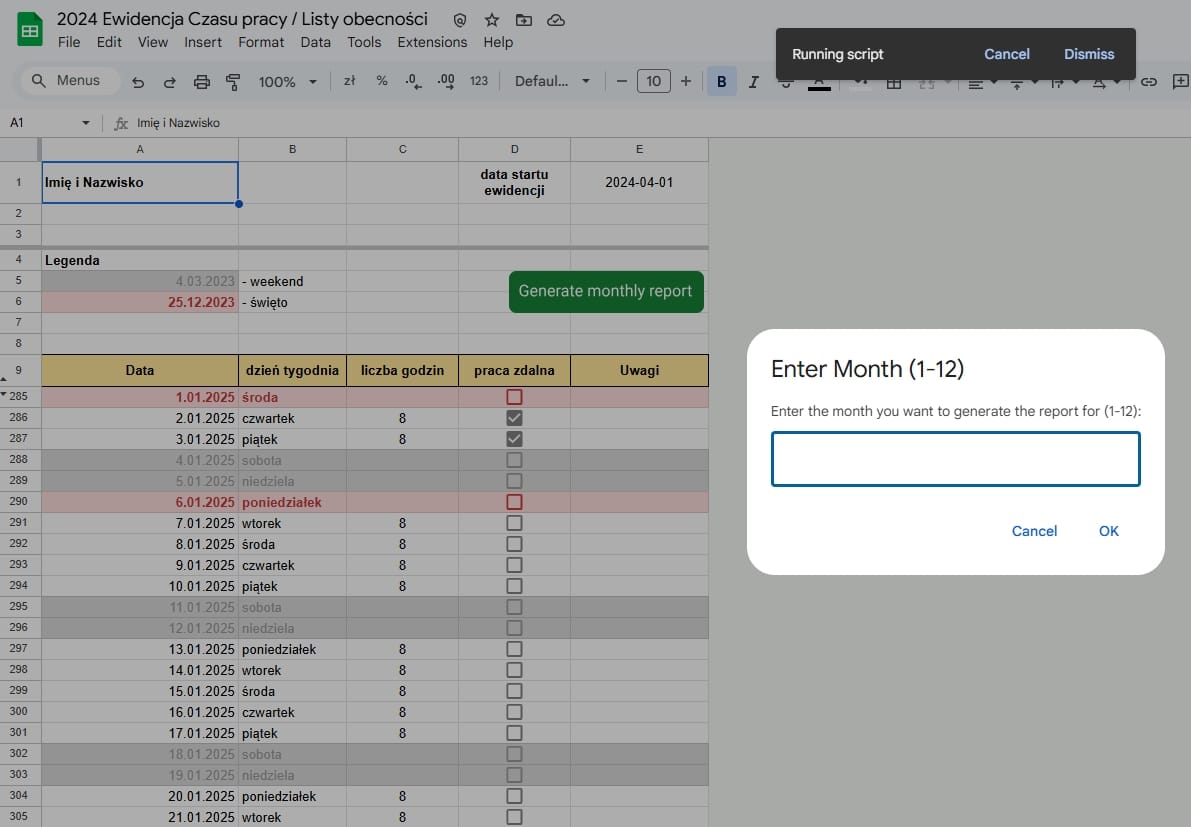Toggle praca zdalna checkbox for 6.01.2025
1191x827 pixels.
(514, 502)
